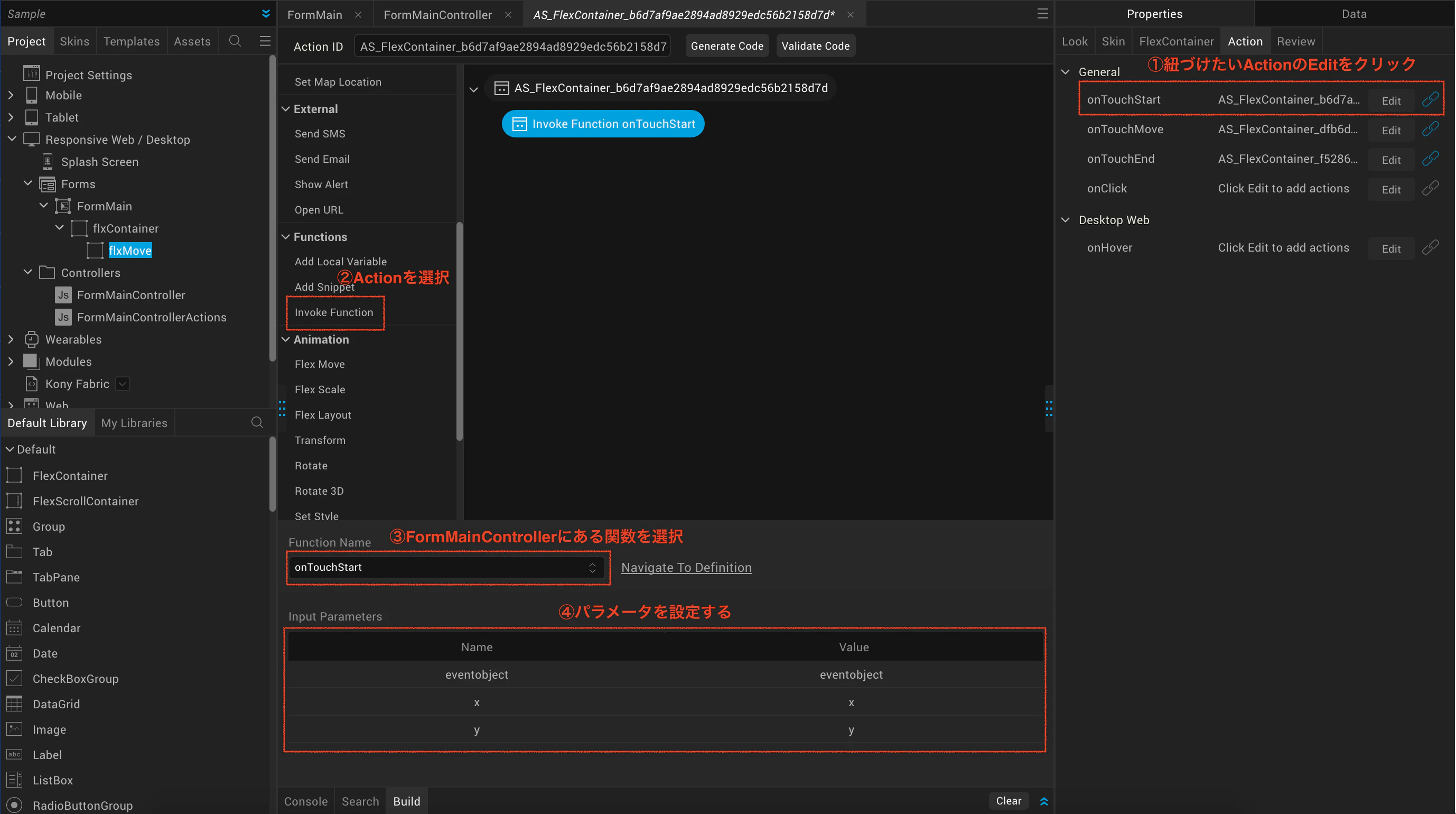Click link icon next to onTouchStart

point(1430,99)
